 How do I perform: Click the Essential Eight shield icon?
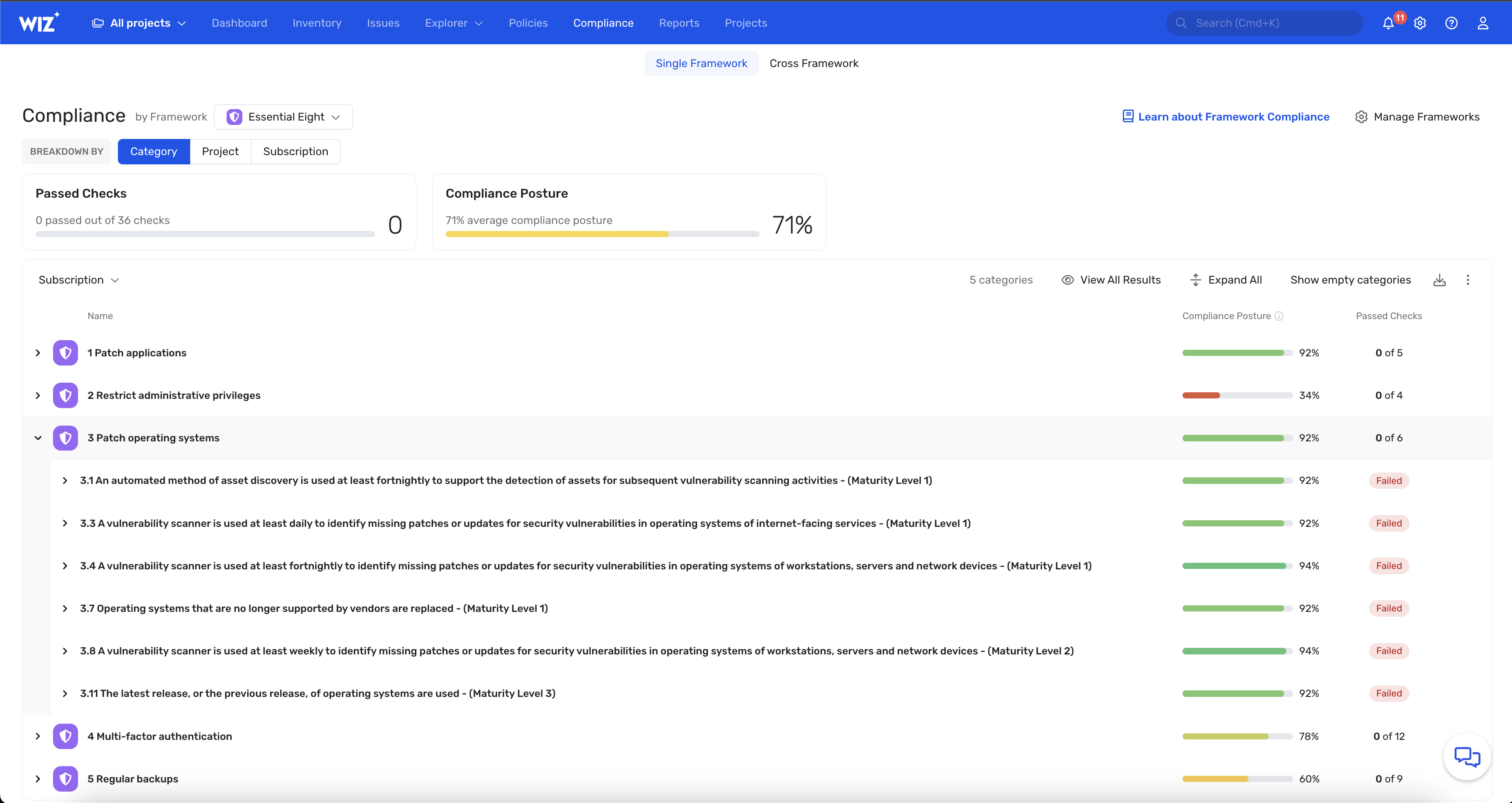coord(234,117)
